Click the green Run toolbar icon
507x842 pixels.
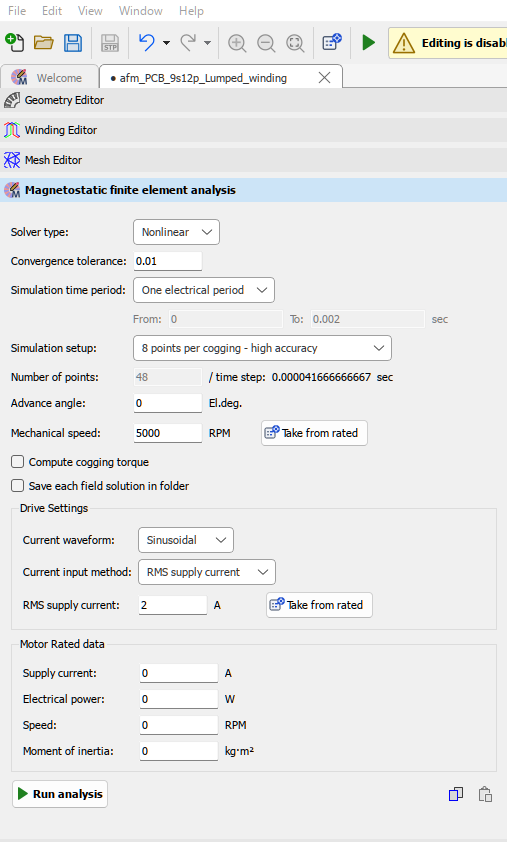tap(368, 42)
